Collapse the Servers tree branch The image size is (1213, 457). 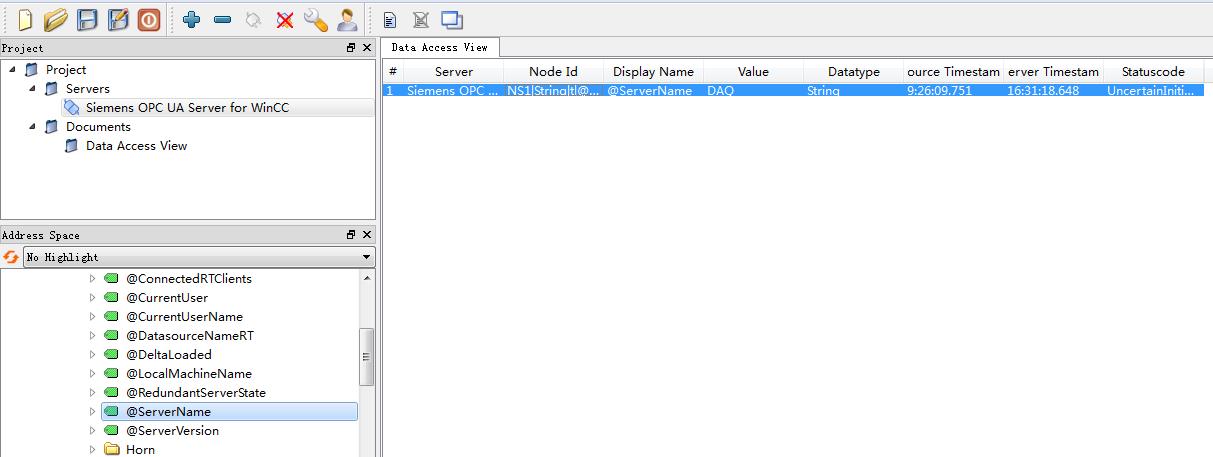pyautogui.click(x=33, y=89)
